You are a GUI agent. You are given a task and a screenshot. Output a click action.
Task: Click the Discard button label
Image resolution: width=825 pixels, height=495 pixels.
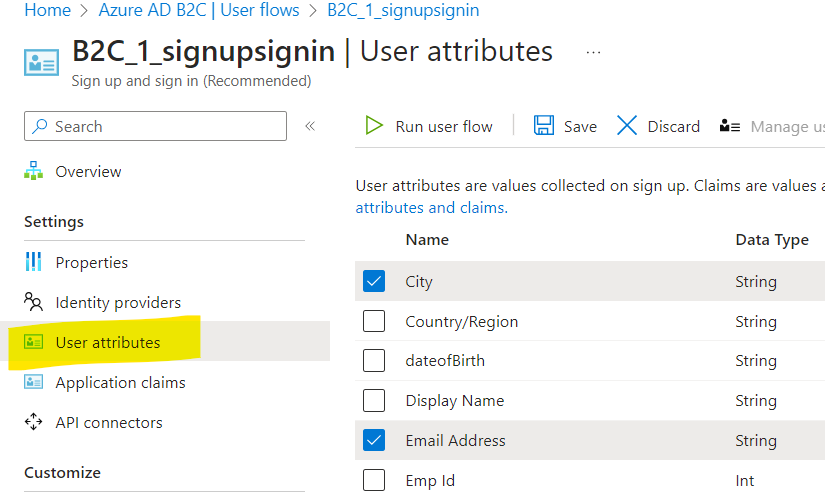(x=673, y=127)
